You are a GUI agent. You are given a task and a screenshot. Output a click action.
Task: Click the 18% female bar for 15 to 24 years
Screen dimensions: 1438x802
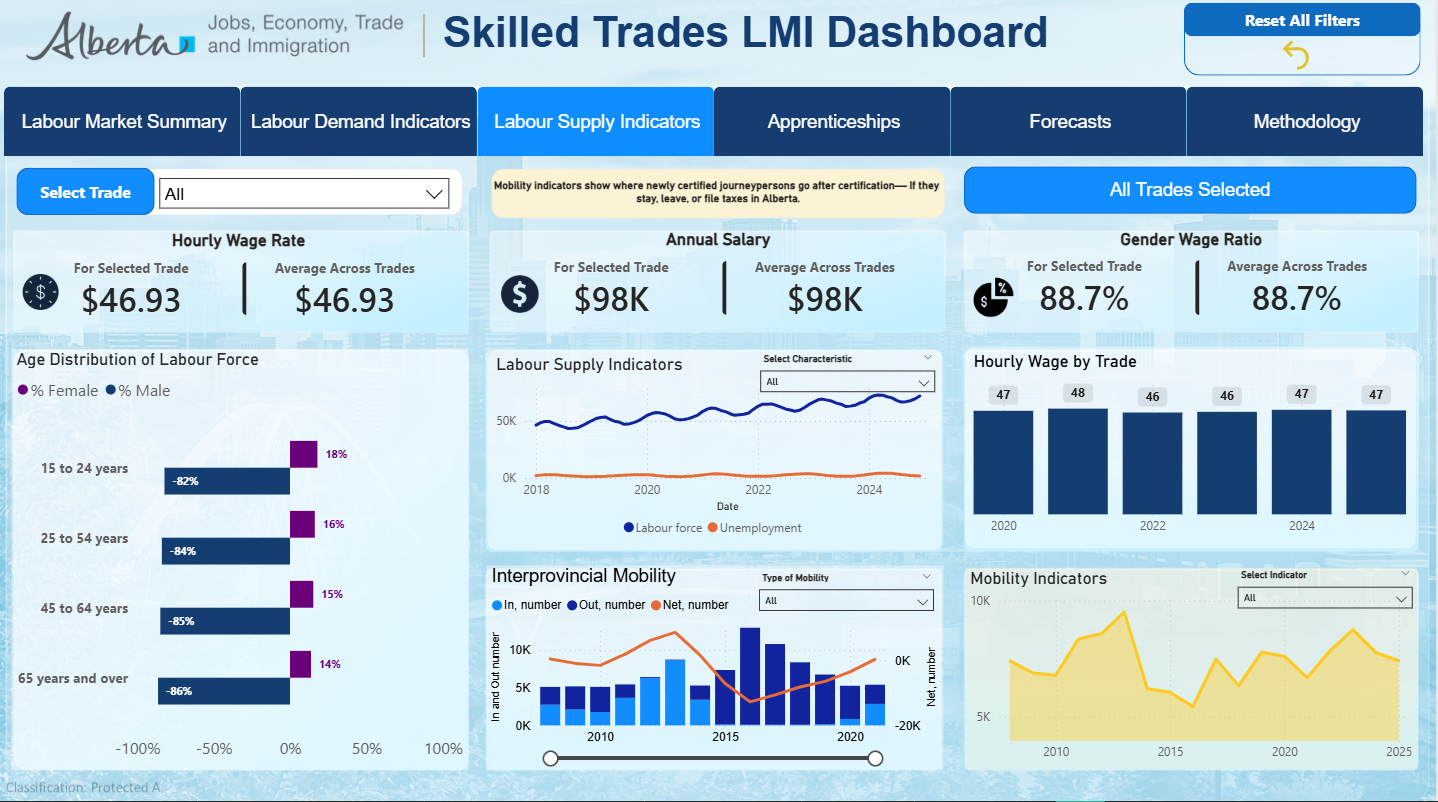point(304,454)
